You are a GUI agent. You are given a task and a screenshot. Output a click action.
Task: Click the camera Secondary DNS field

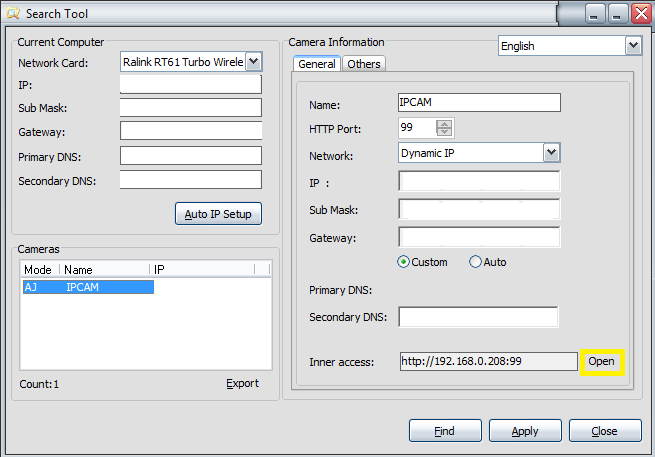[x=478, y=317]
